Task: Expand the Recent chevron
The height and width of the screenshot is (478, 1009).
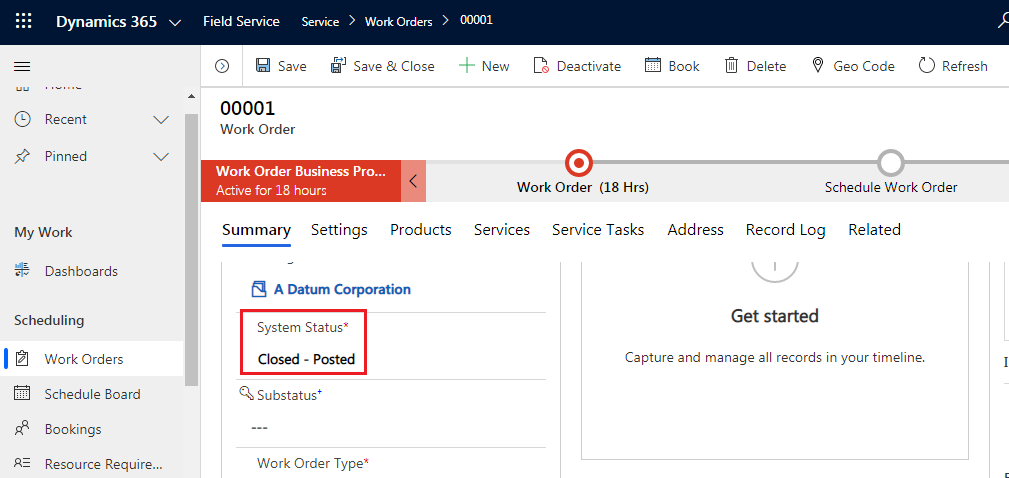Action: (161, 120)
